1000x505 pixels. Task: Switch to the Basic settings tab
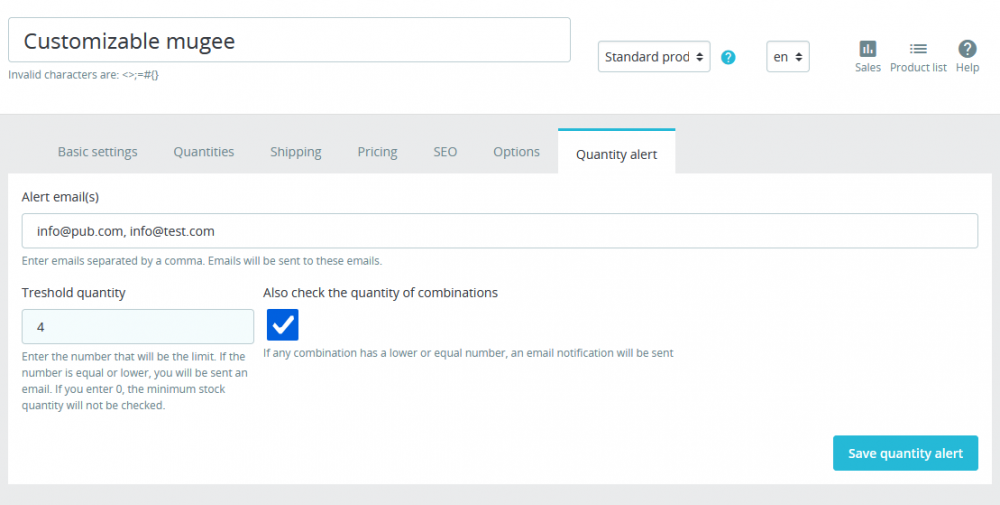pyautogui.click(x=97, y=152)
